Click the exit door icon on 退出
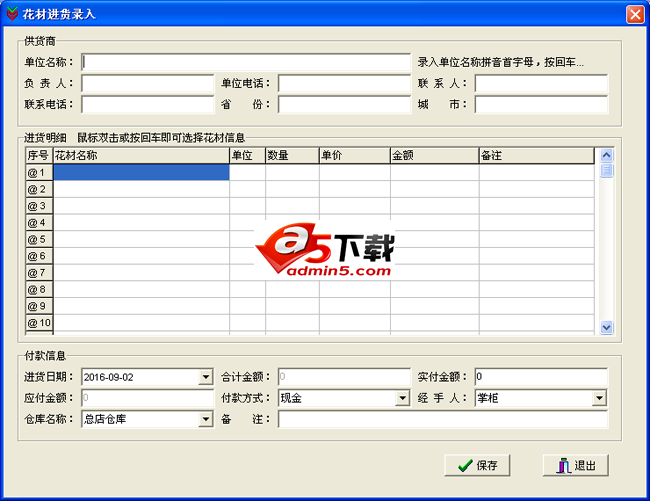Image resolution: width=650 pixels, height=501 pixels. point(564,465)
